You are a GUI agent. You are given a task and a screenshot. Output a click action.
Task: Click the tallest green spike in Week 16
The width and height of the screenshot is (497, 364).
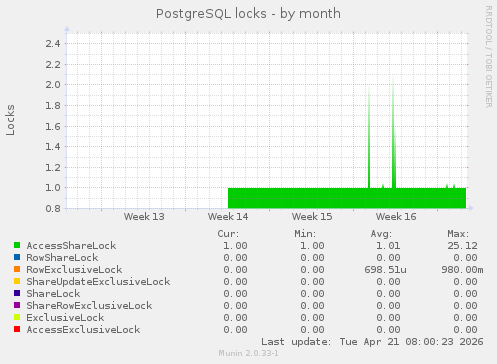[394, 133]
